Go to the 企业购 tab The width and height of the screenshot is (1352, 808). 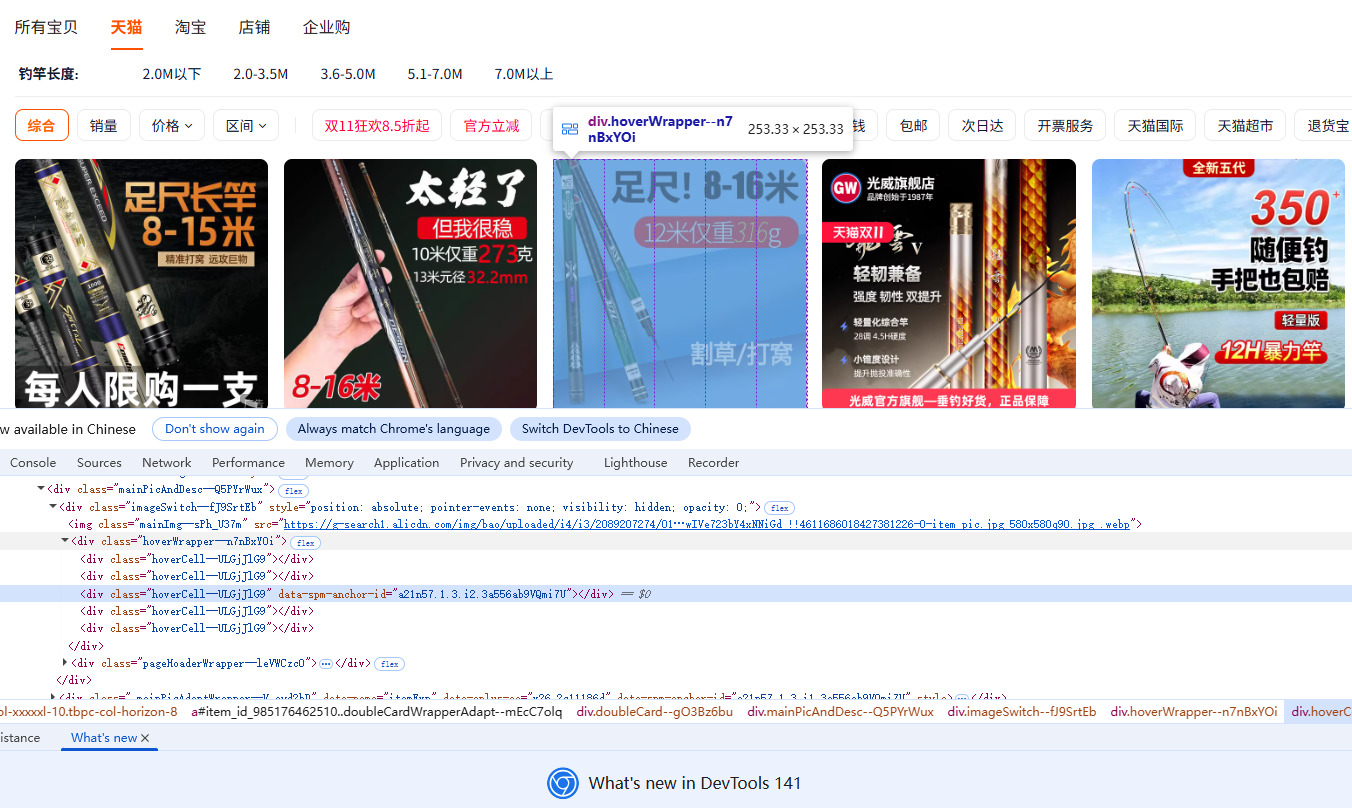pyautogui.click(x=326, y=27)
